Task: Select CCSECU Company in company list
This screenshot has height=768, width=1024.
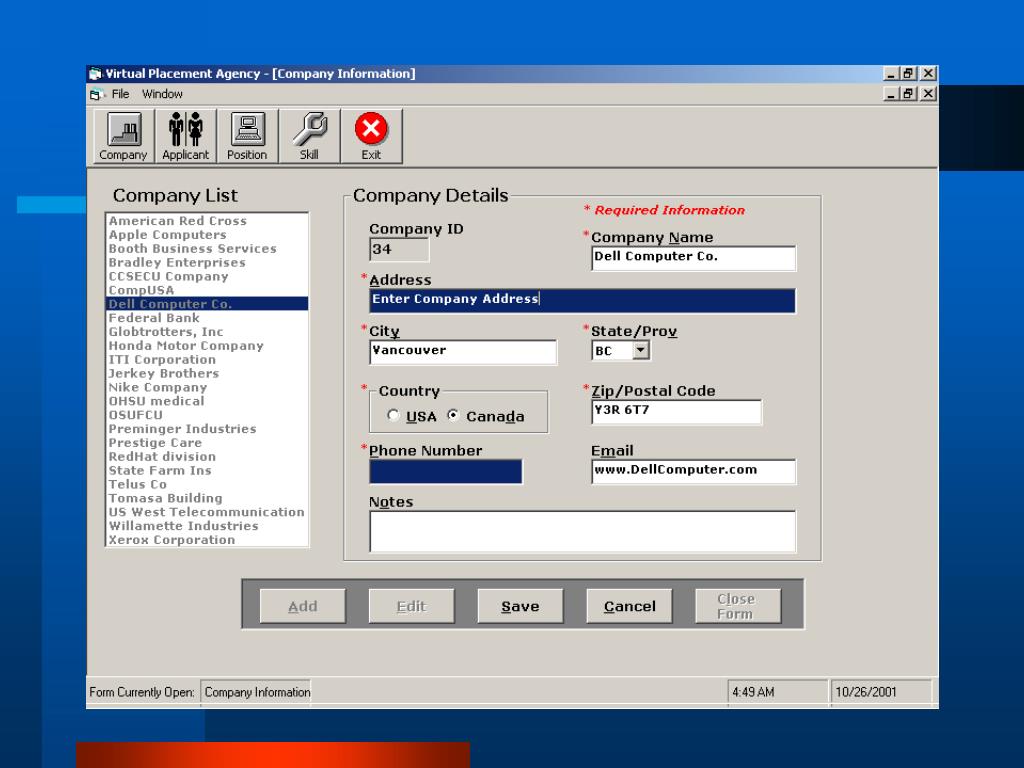Action: point(207,276)
